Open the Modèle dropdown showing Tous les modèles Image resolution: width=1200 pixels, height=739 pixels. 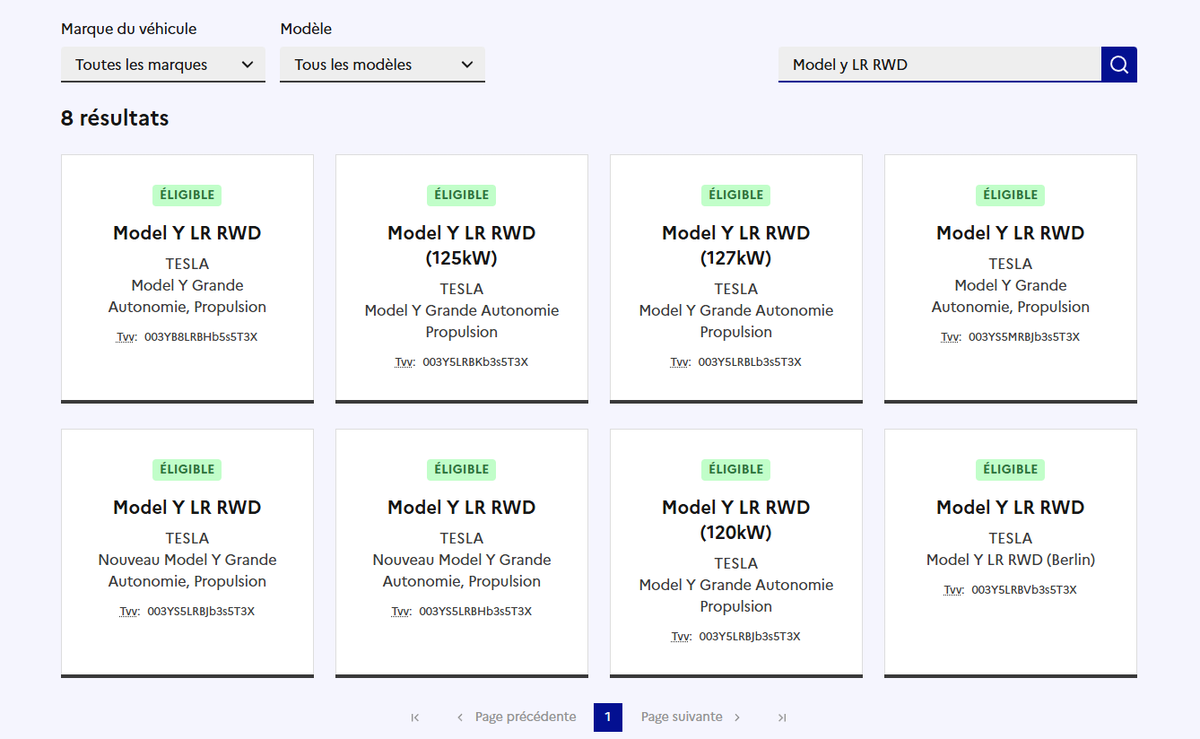(382, 65)
